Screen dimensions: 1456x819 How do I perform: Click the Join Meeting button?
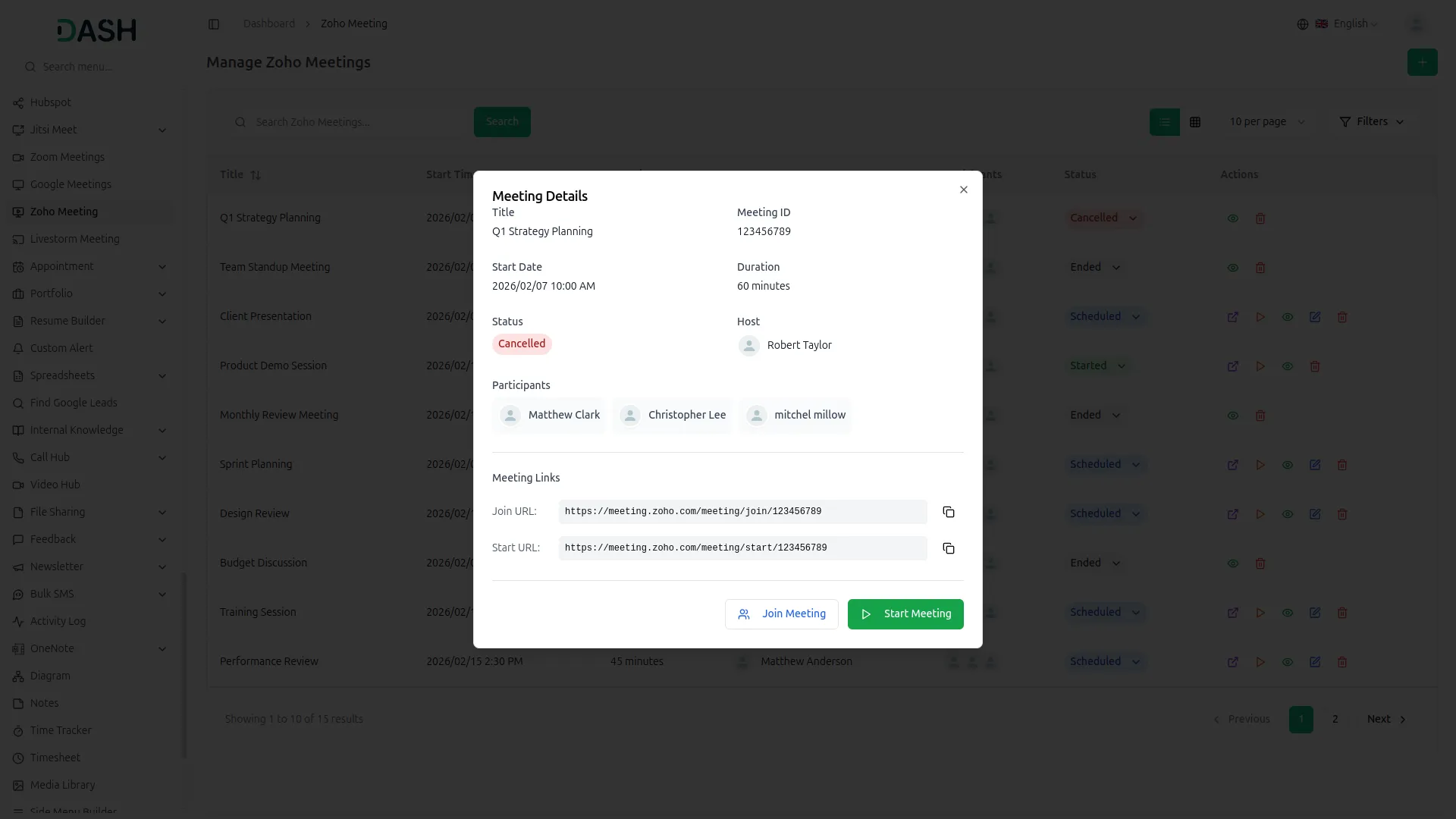pos(781,614)
